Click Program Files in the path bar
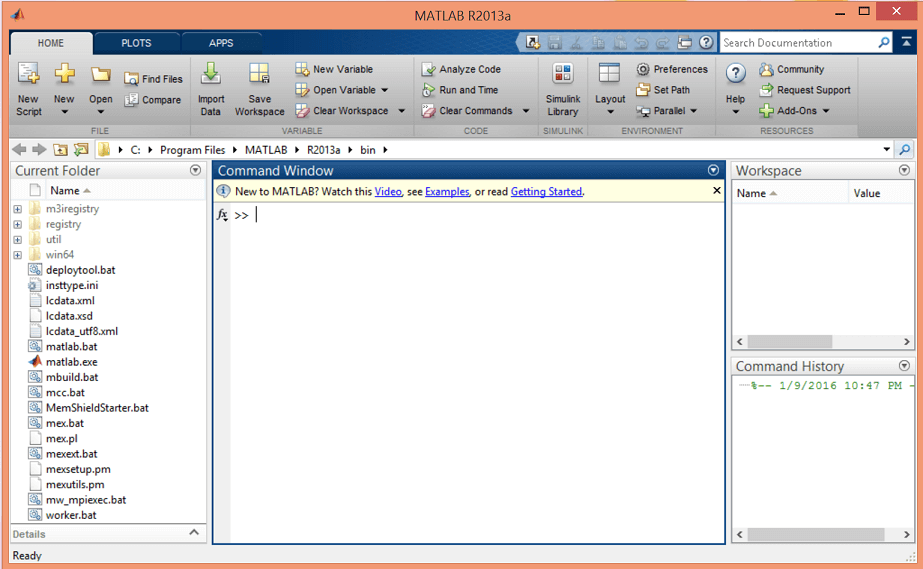This screenshot has width=923, height=569. click(192, 150)
